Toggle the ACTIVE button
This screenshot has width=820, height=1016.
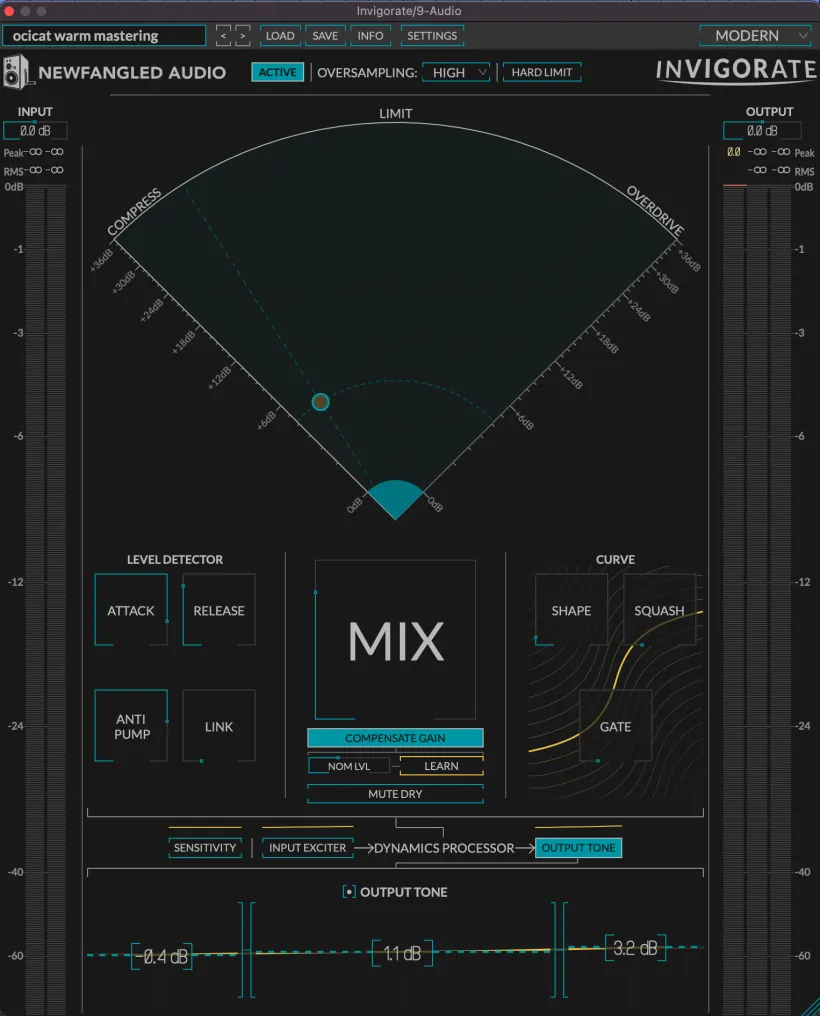coord(277,73)
